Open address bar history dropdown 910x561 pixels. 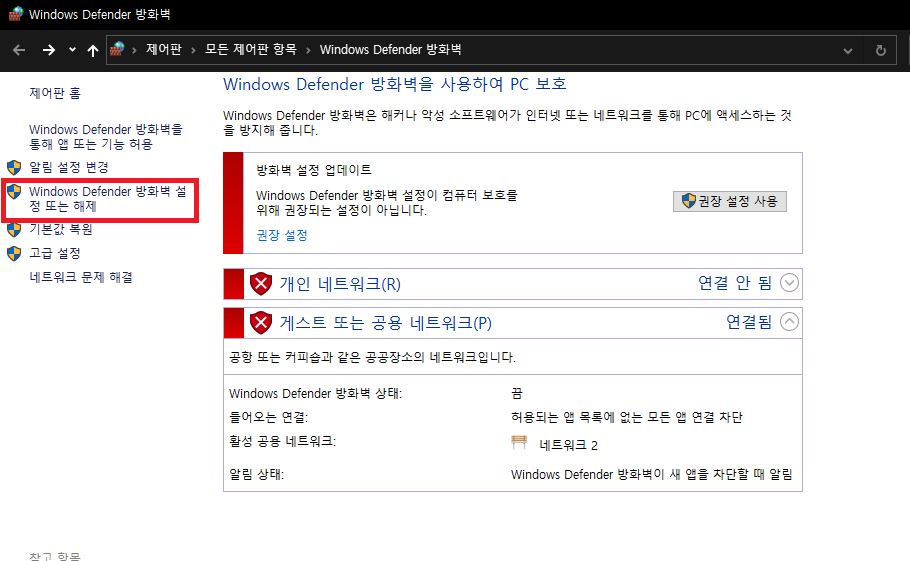click(848, 50)
